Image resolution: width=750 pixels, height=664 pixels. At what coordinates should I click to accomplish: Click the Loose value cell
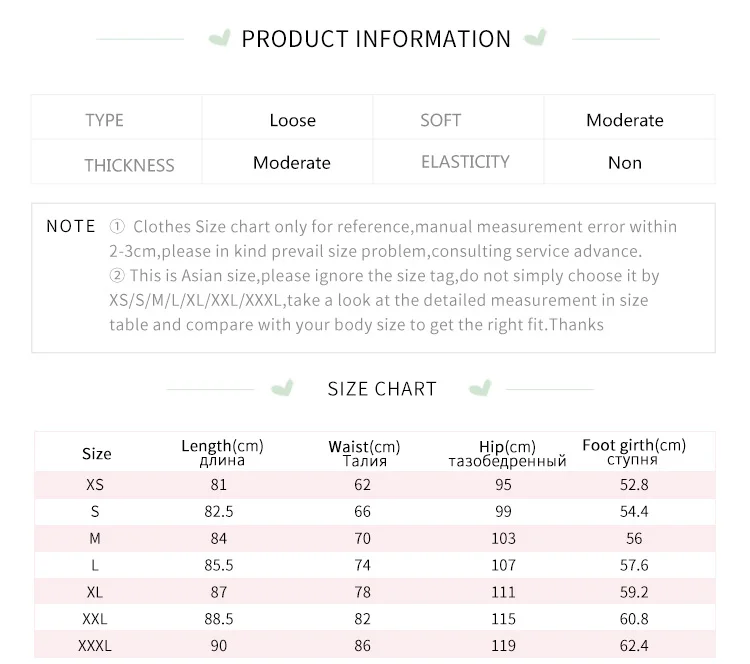click(287, 118)
